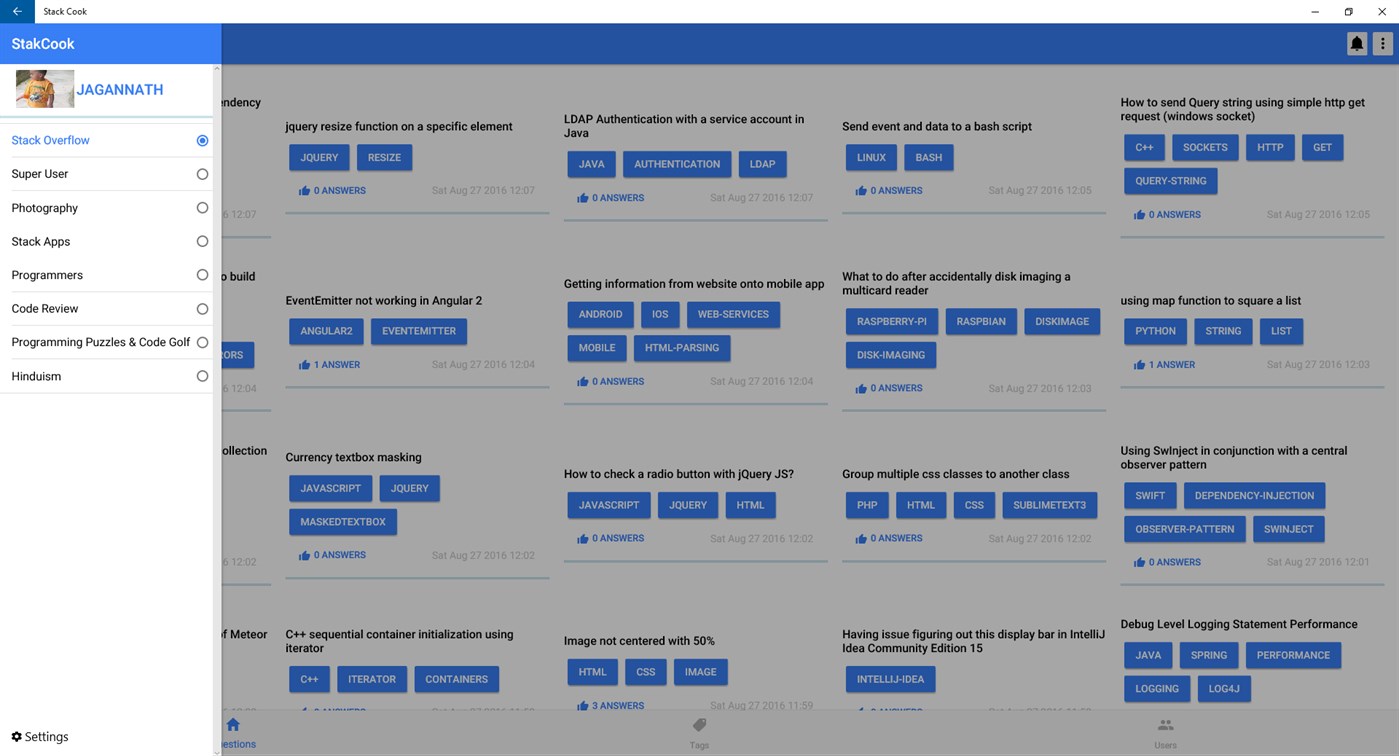Click thumbs-up icon on jquery resize question

click(x=304, y=191)
